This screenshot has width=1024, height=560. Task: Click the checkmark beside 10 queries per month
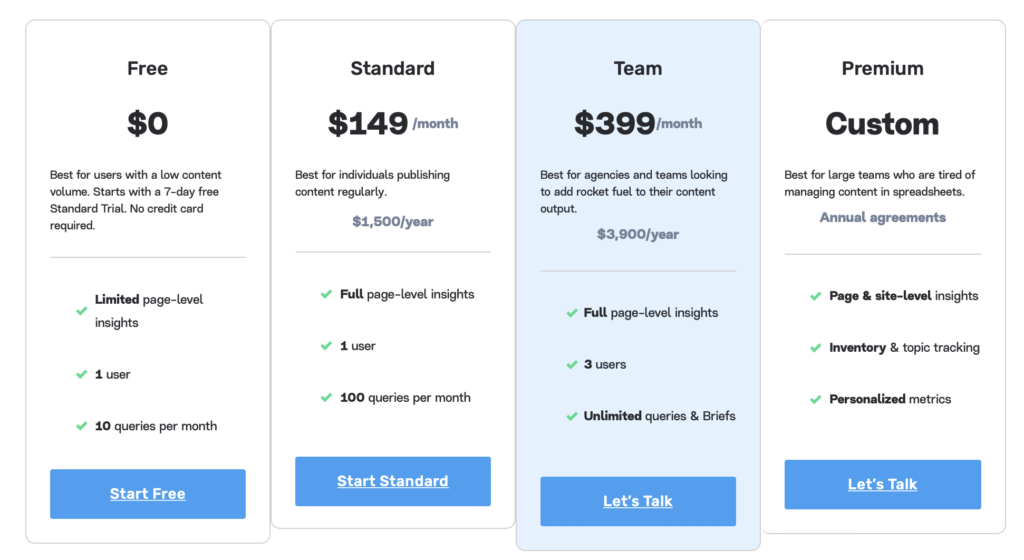click(x=82, y=426)
